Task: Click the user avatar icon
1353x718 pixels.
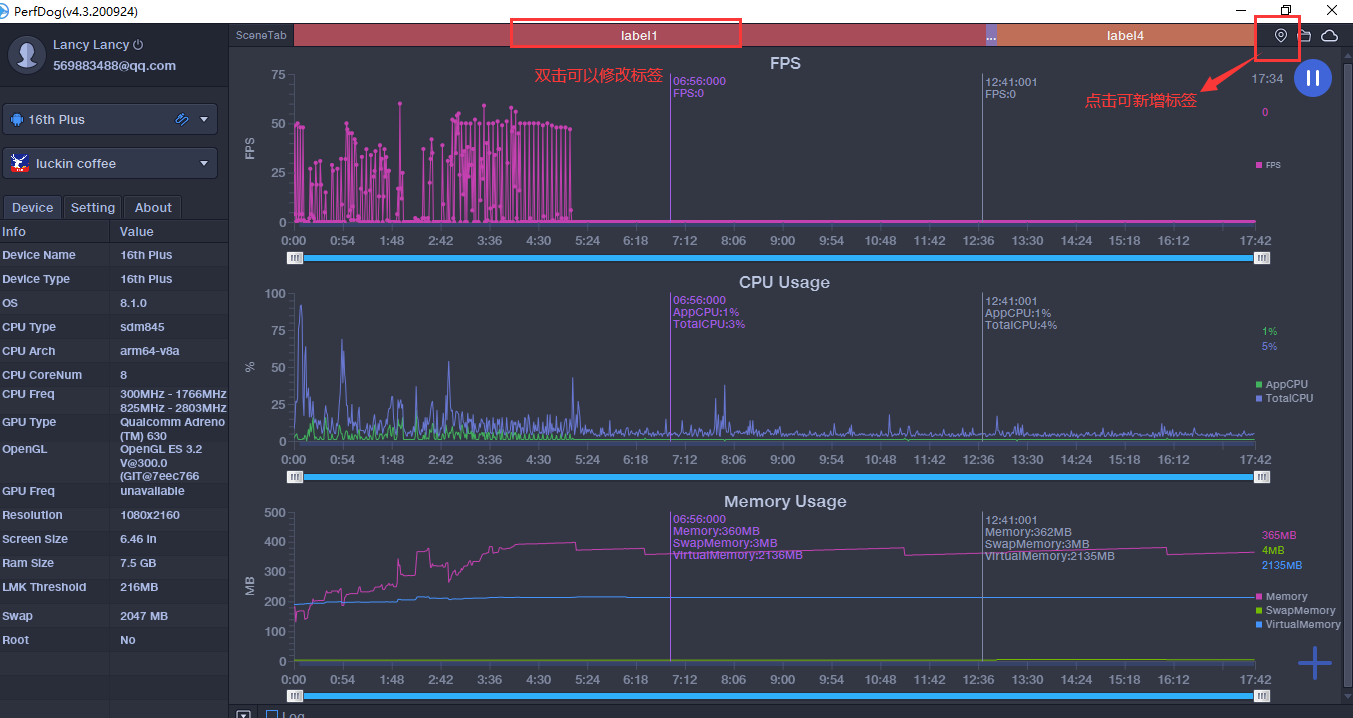Action: [26, 54]
